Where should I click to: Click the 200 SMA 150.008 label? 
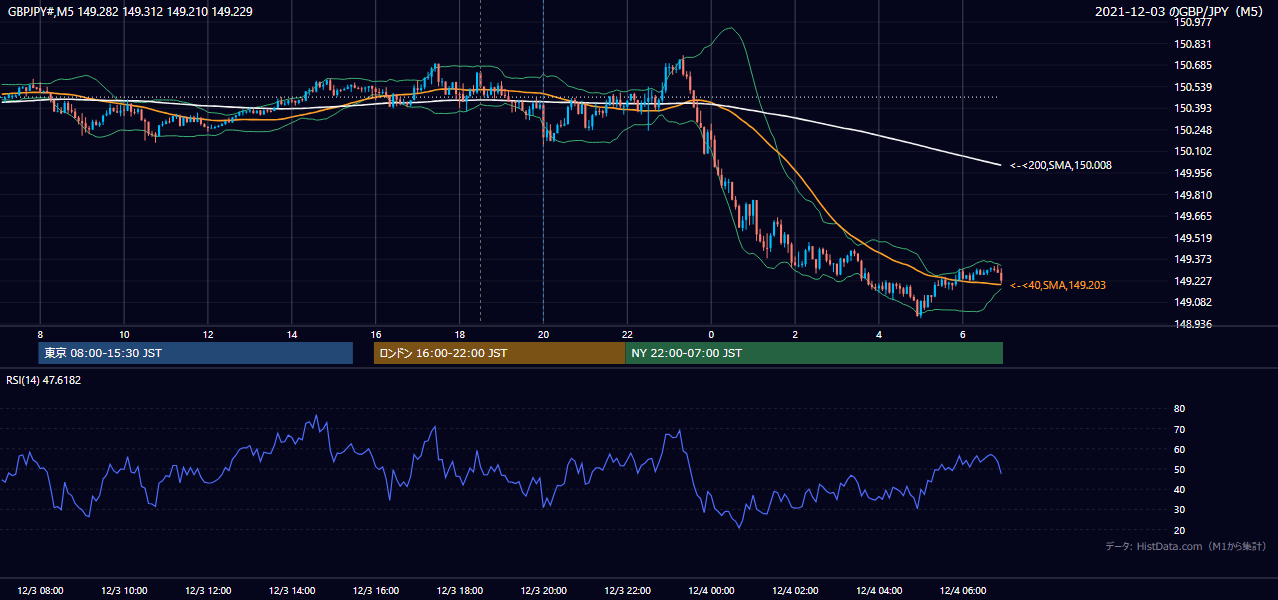coord(1060,165)
